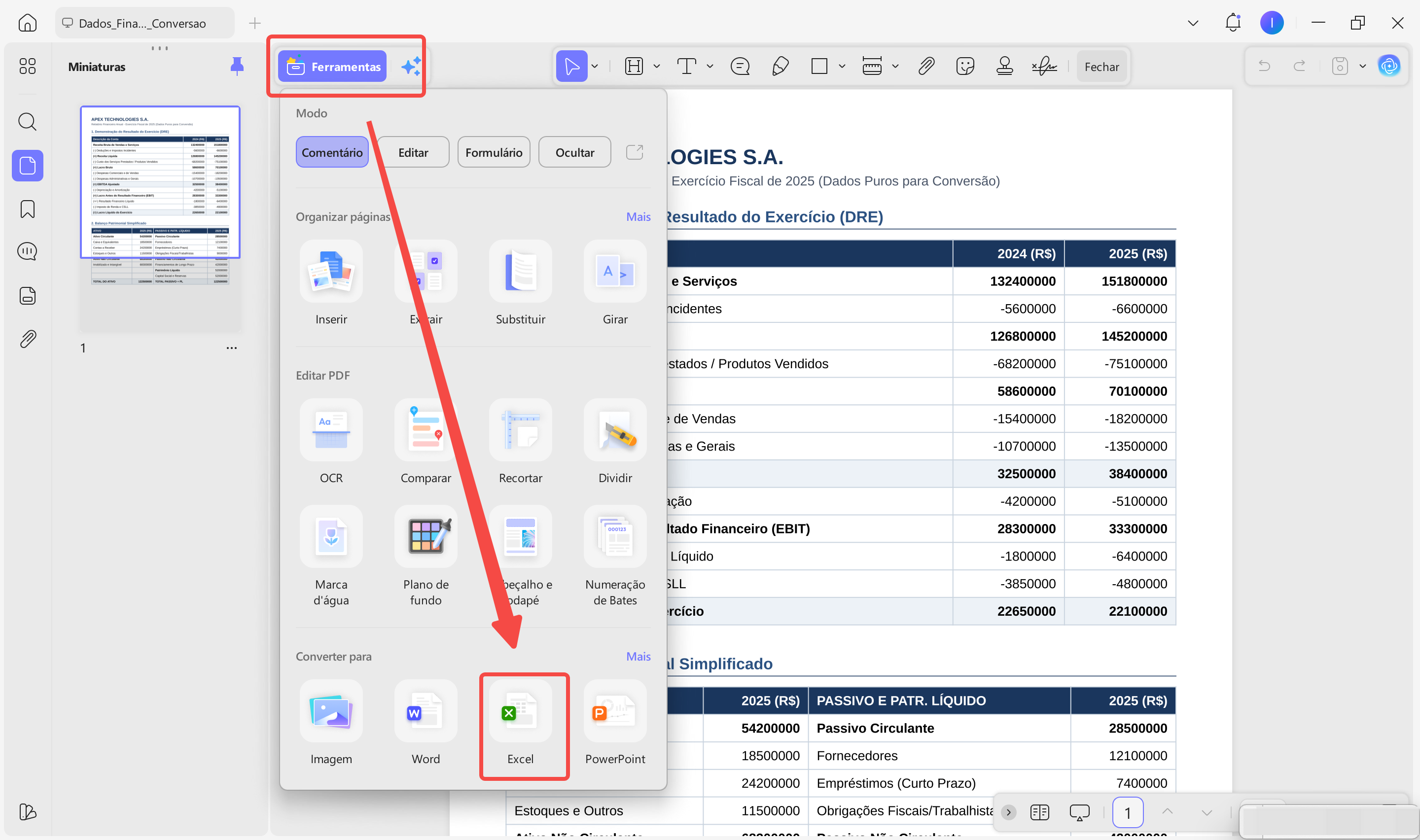Image resolution: width=1420 pixels, height=840 pixels.
Task: Expand the save options dropdown arrow
Action: click(x=1363, y=66)
